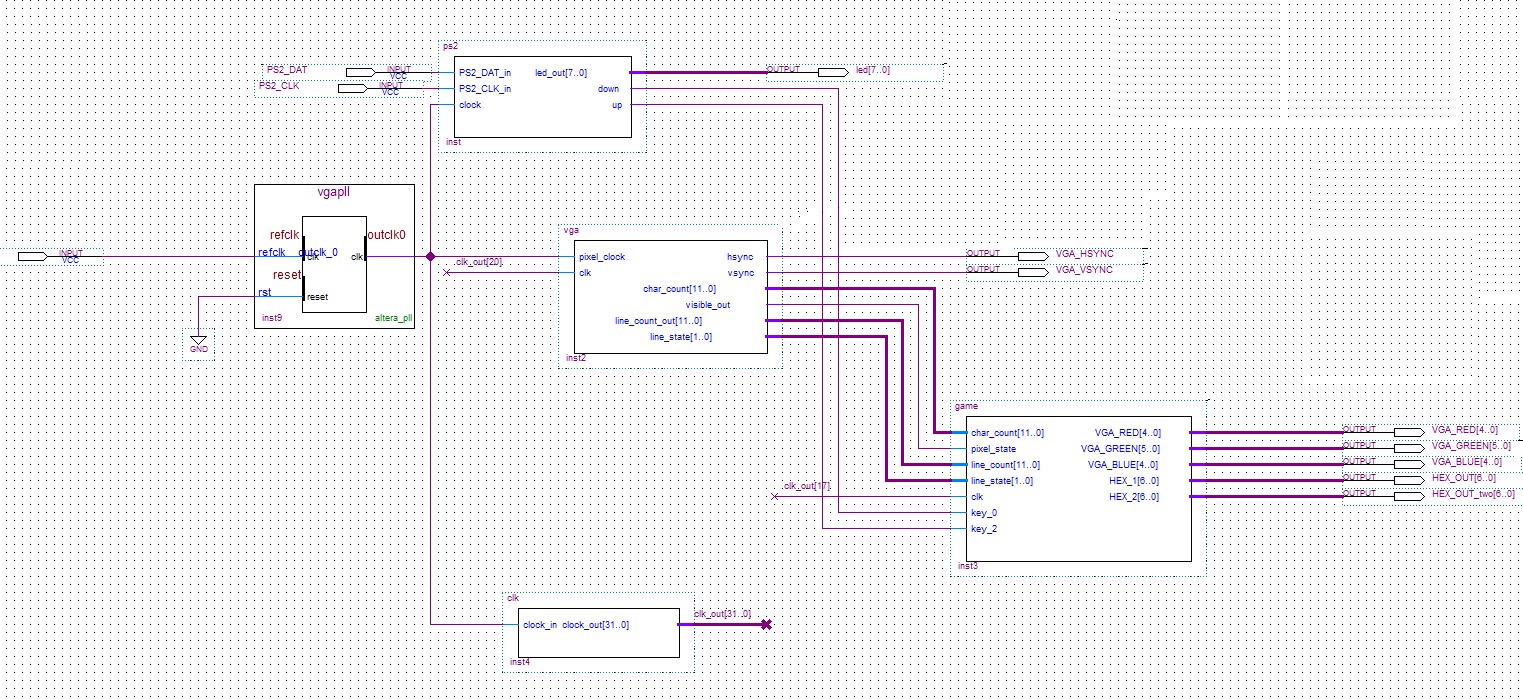This screenshot has height=699, width=1523.
Task: Select the ps2 block title
Action: point(449,46)
